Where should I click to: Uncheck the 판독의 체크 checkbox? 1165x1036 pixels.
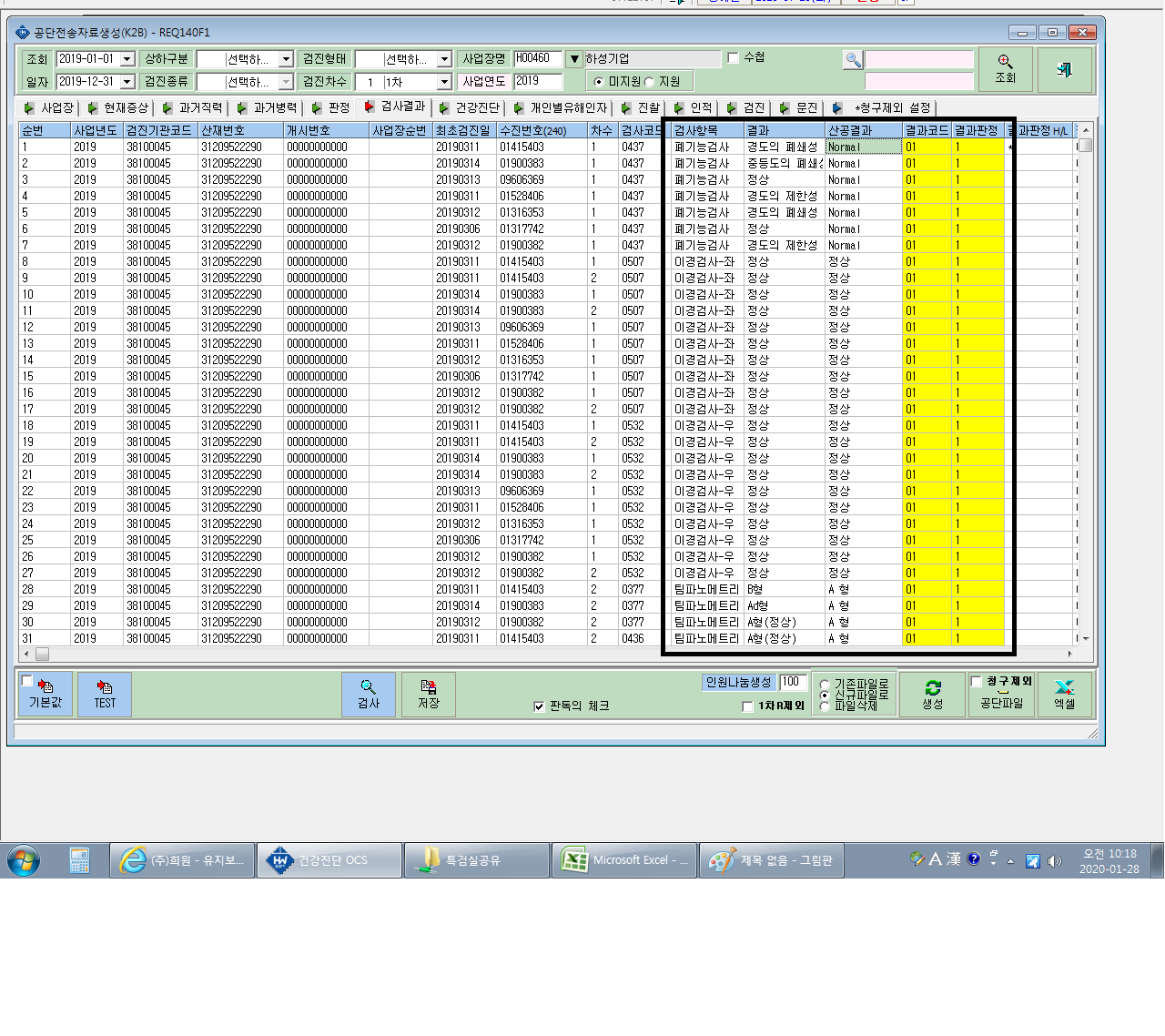539,706
